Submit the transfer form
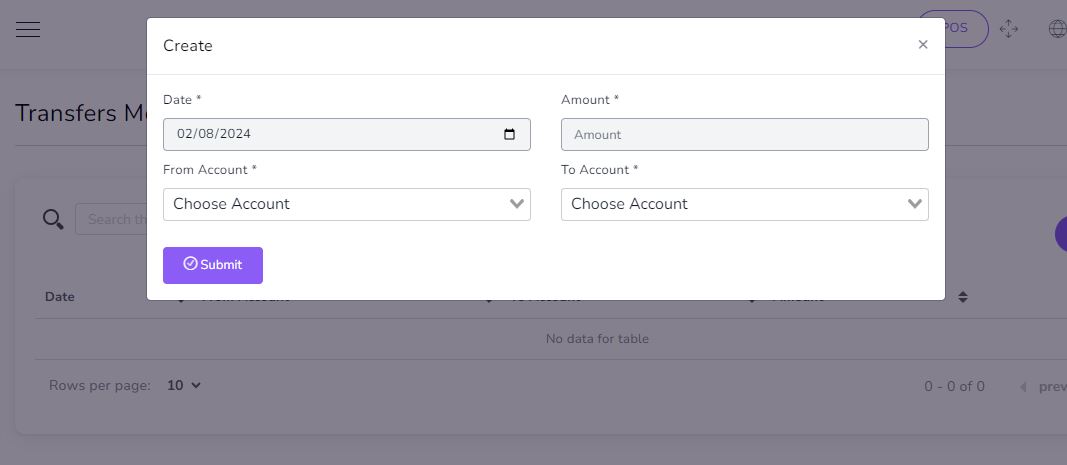Viewport: 1067px width, 465px height. pyautogui.click(x=213, y=266)
